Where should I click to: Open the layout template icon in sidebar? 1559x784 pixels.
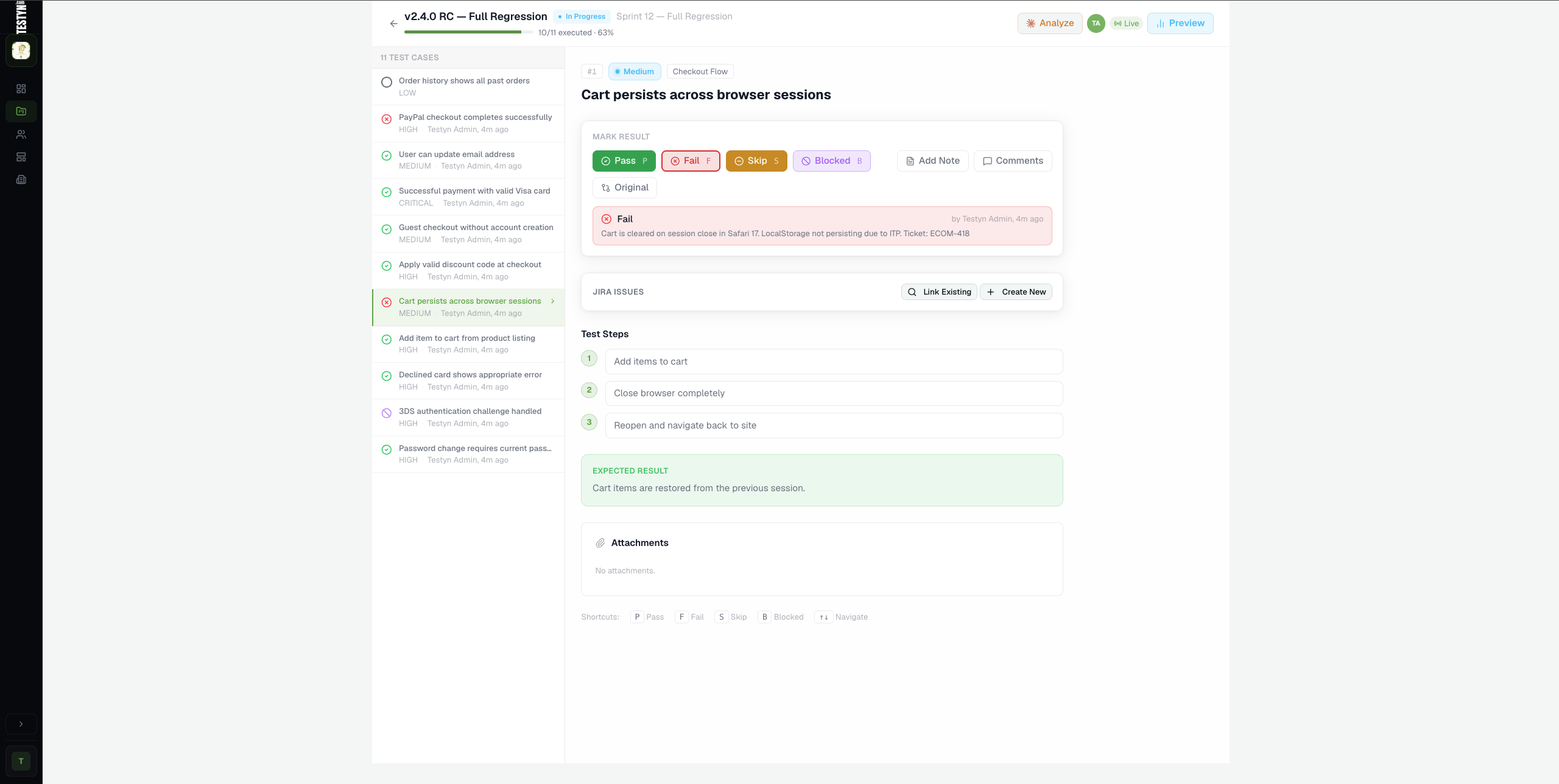pos(21,157)
